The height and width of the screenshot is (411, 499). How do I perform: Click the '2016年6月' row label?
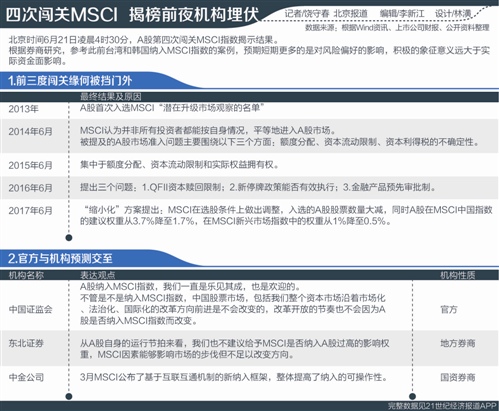(30, 188)
